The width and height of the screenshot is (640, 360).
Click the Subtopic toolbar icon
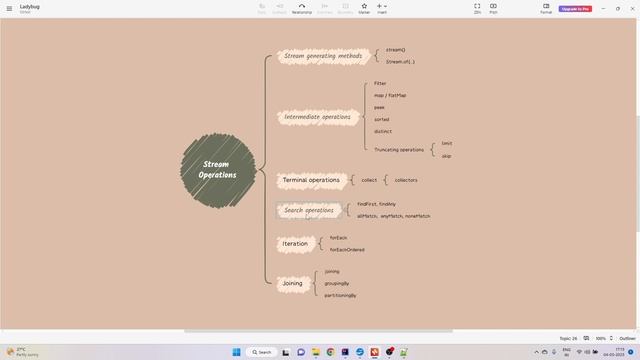coord(279,9)
